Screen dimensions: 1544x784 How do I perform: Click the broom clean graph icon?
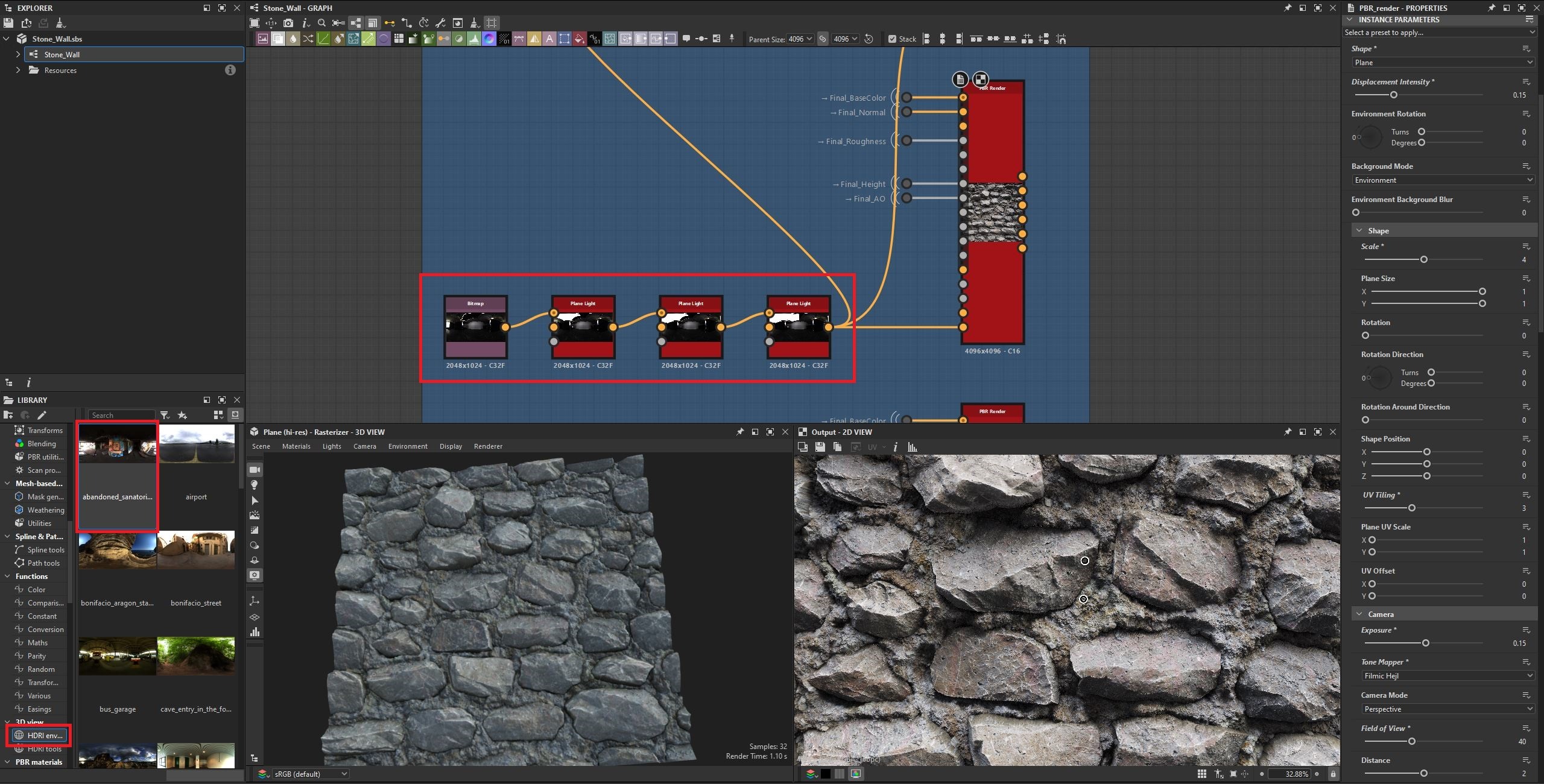click(x=475, y=23)
